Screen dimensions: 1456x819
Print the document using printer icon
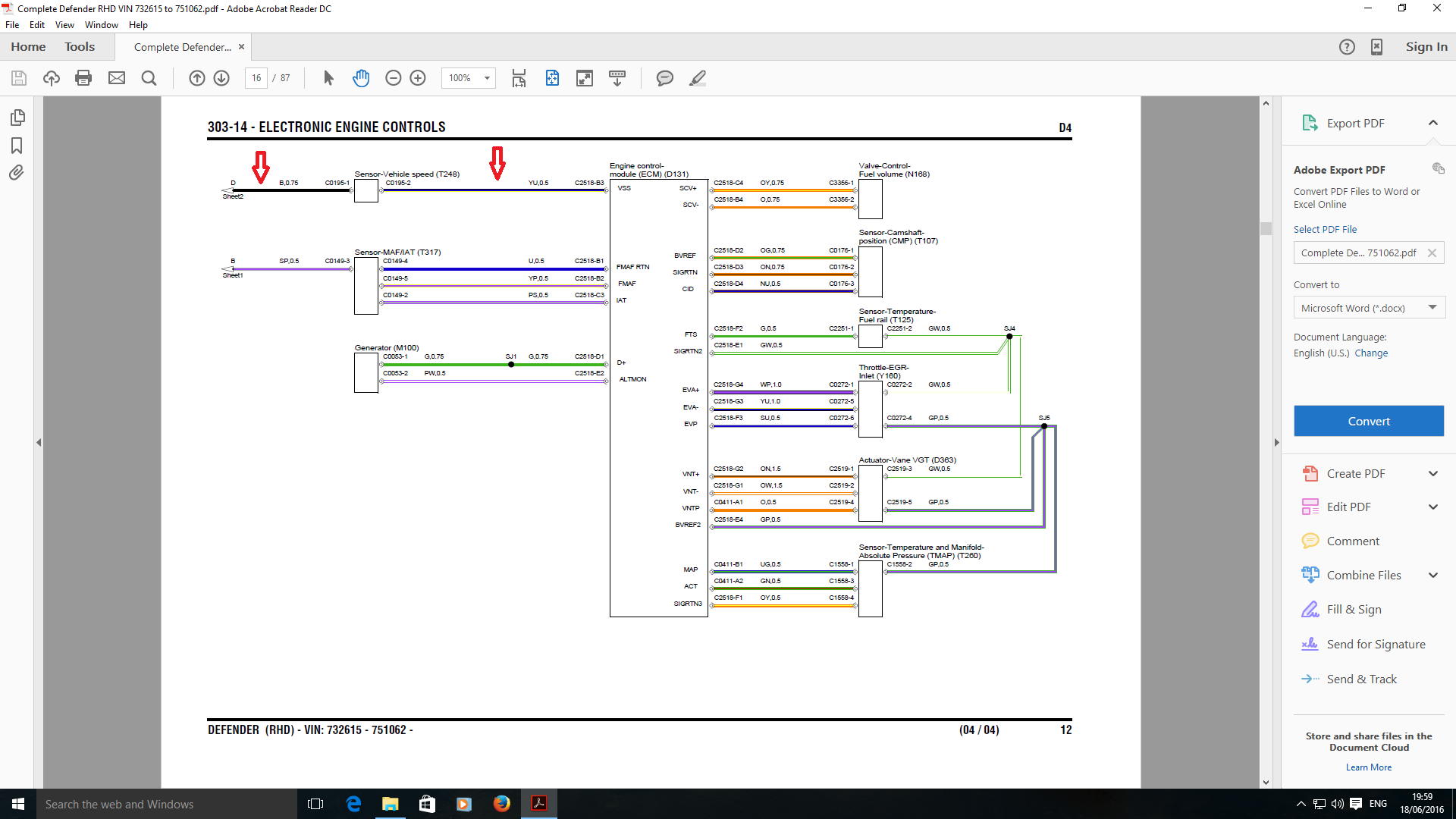(x=83, y=78)
